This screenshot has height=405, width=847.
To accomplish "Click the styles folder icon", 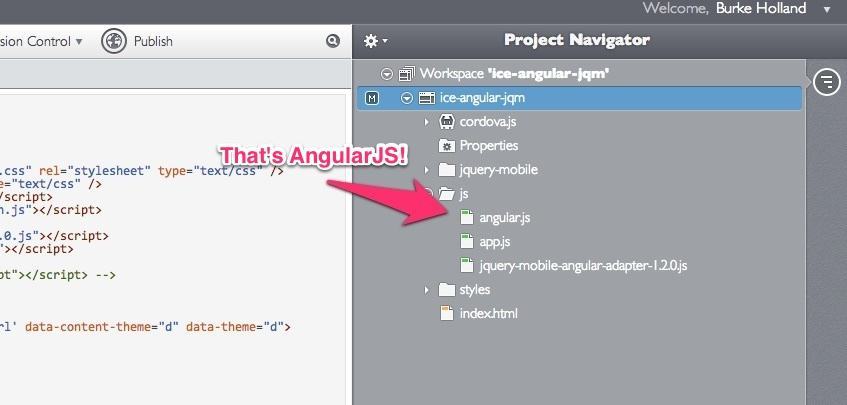I will 447,289.
